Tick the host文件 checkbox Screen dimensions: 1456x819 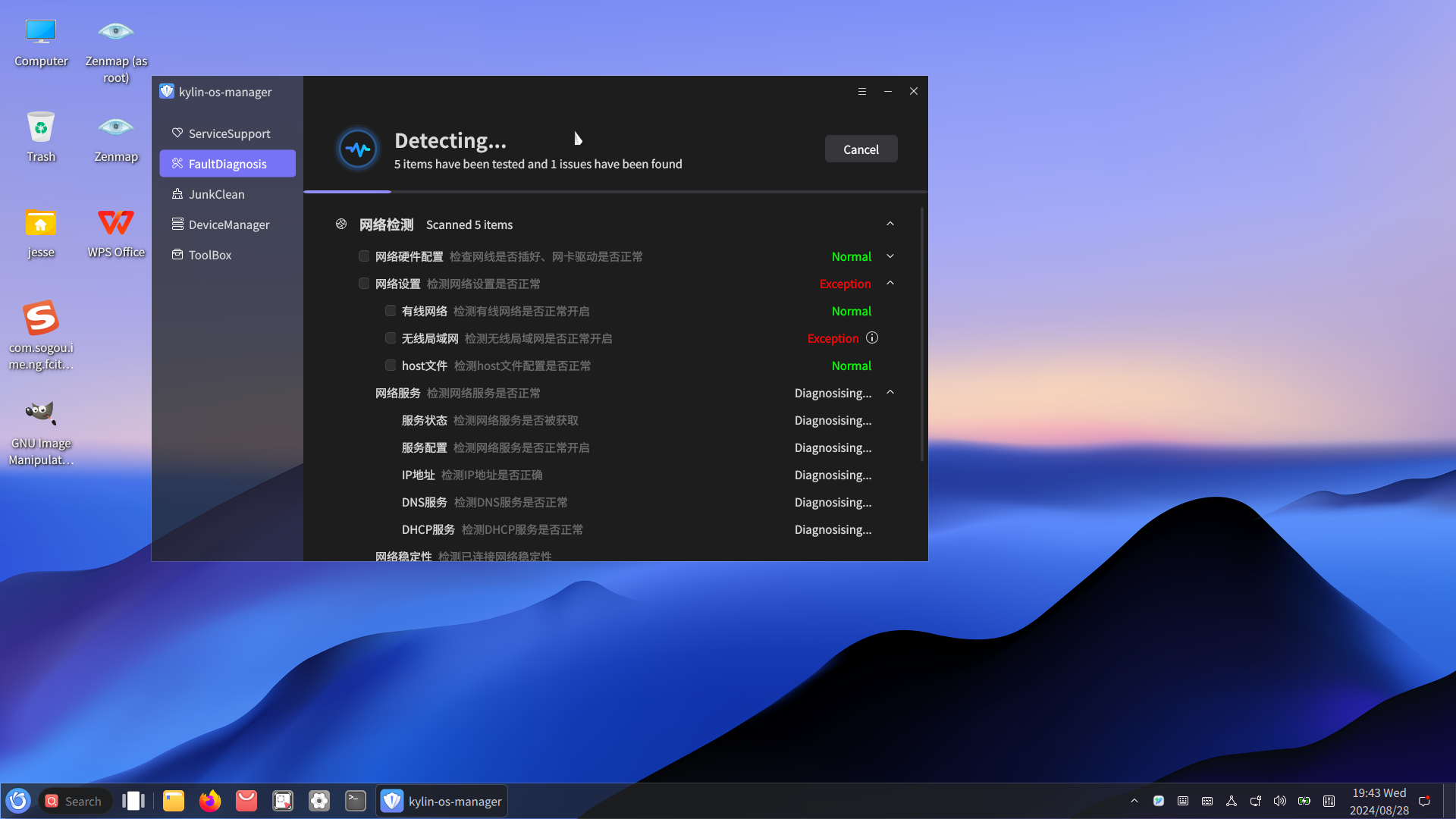(x=391, y=366)
